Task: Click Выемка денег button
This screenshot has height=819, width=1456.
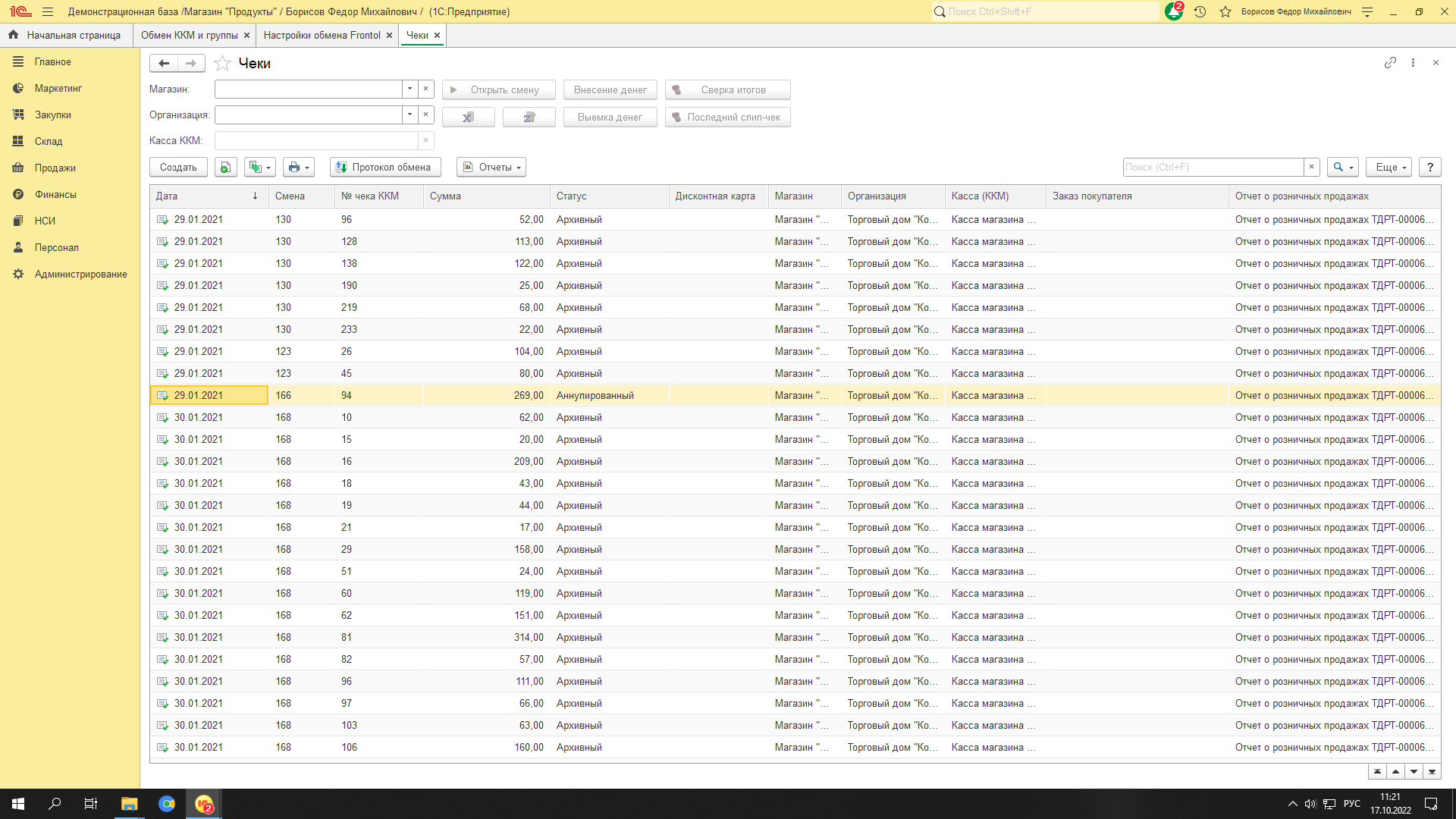Action: click(x=610, y=117)
